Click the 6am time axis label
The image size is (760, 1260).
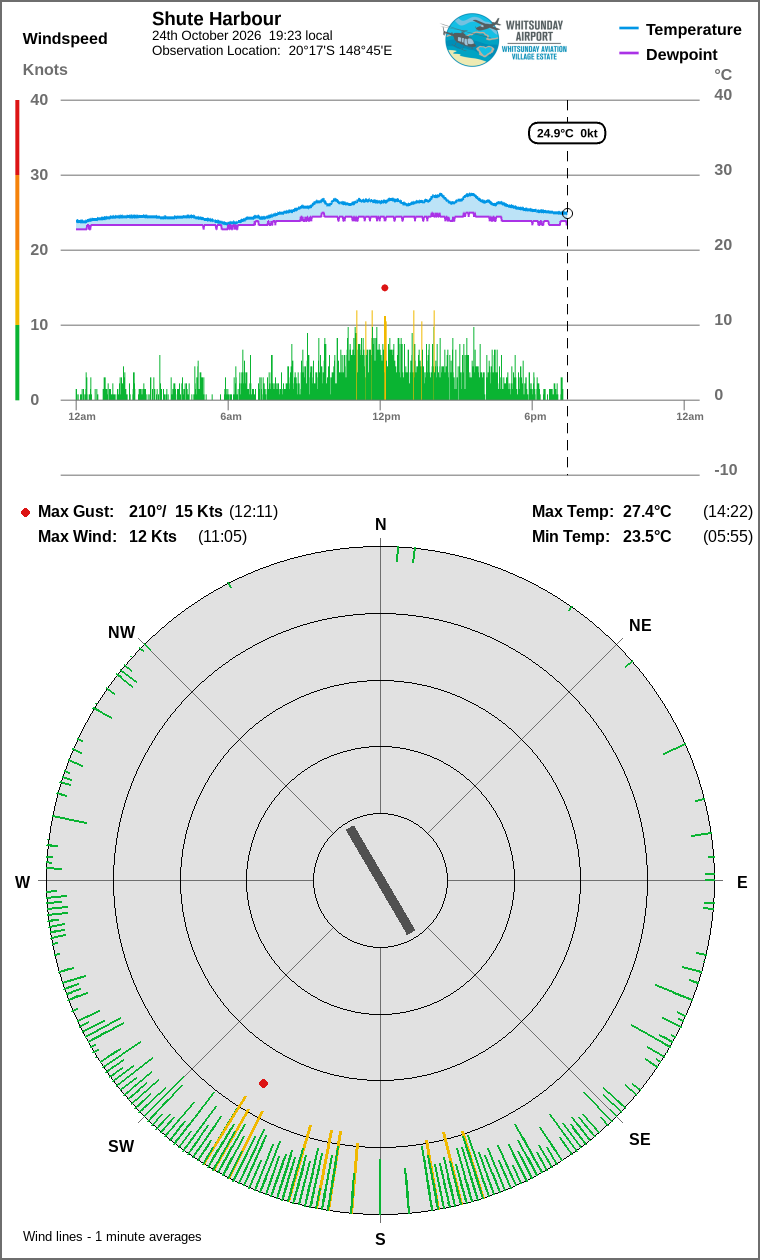click(x=231, y=416)
